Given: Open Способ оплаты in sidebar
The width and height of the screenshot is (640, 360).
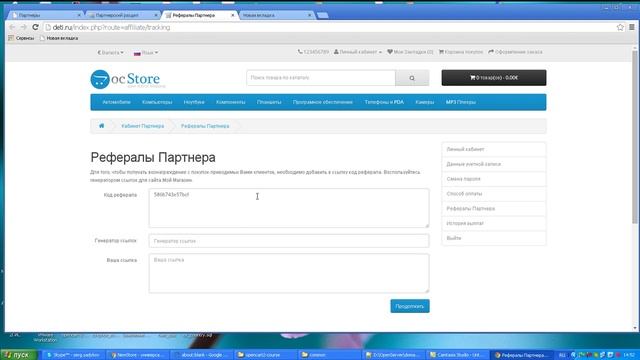Looking at the screenshot, I should pyautogui.click(x=494, y=193).
